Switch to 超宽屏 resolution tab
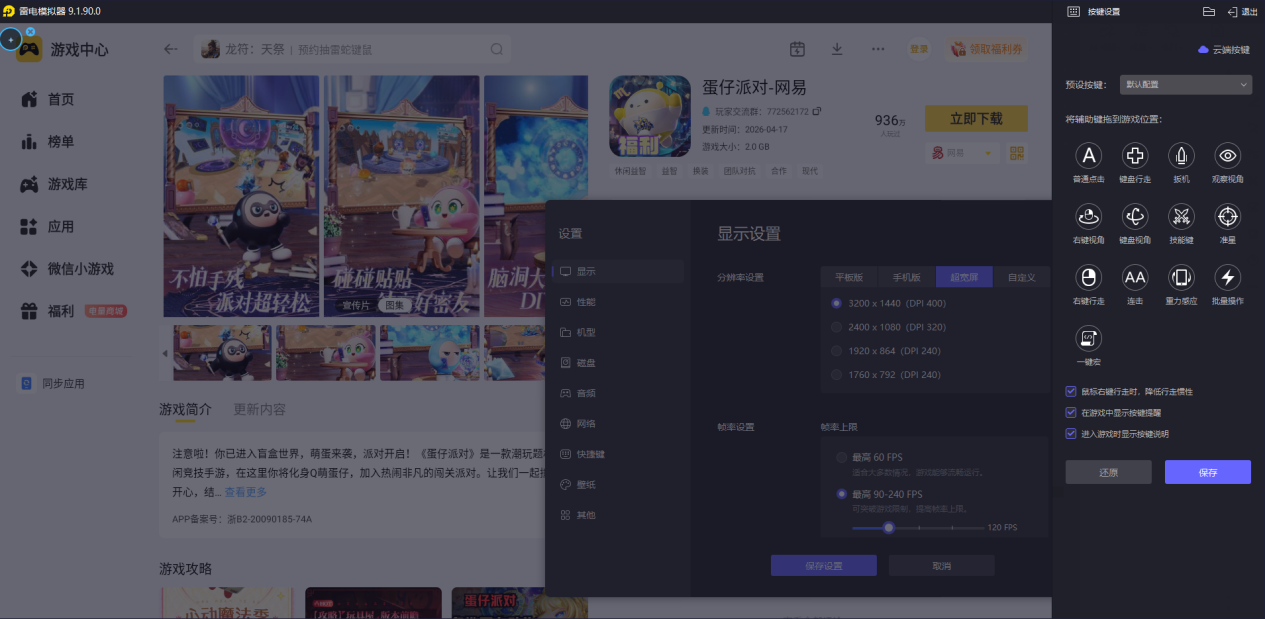The width and height of the screenshot is (1265, 619). [x=964, y=277]
